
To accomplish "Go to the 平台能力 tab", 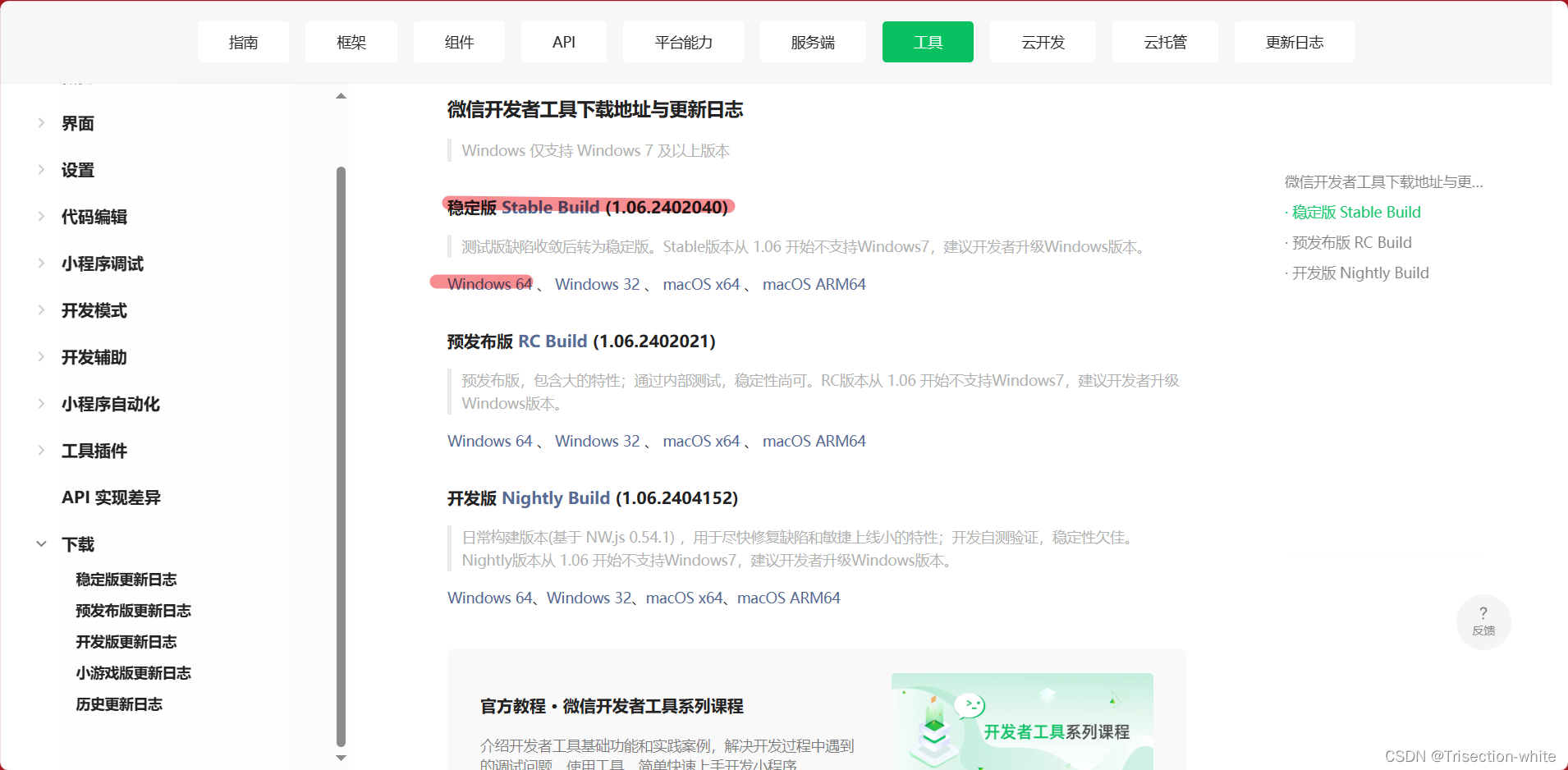I will [x=683, y=42].
